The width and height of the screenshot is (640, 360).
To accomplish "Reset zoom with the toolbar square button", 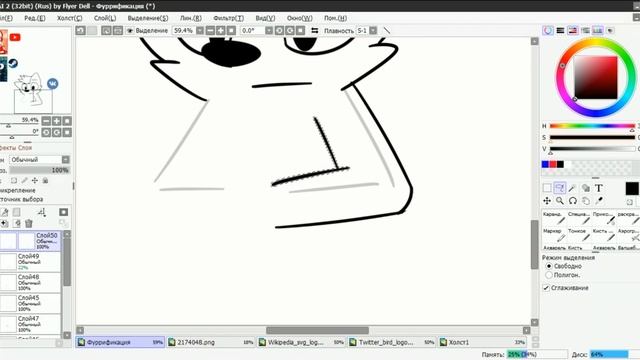I will coord(231,31).
